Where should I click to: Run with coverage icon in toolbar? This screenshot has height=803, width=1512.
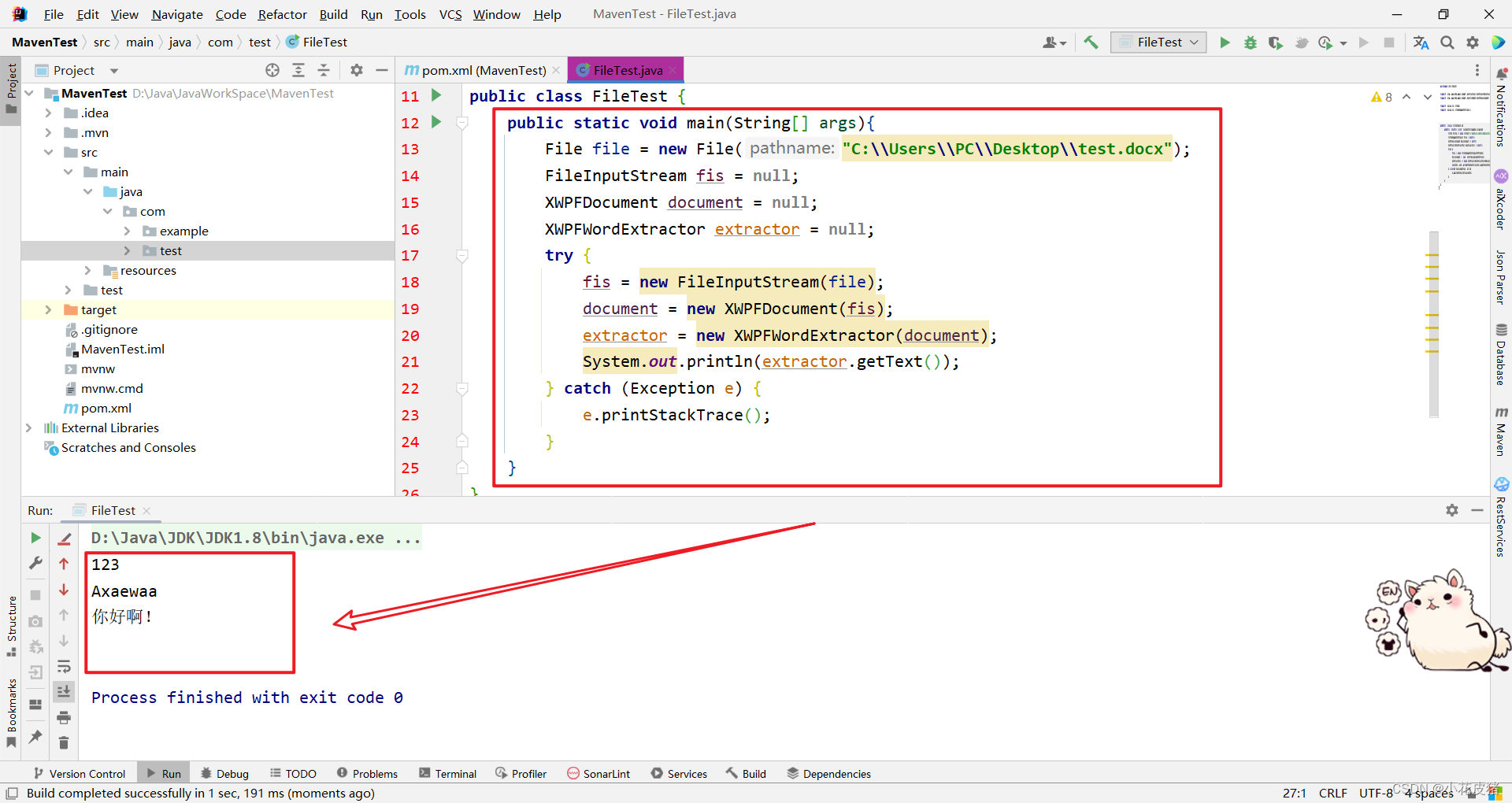pyautogui.click(x=1276, y=43)
